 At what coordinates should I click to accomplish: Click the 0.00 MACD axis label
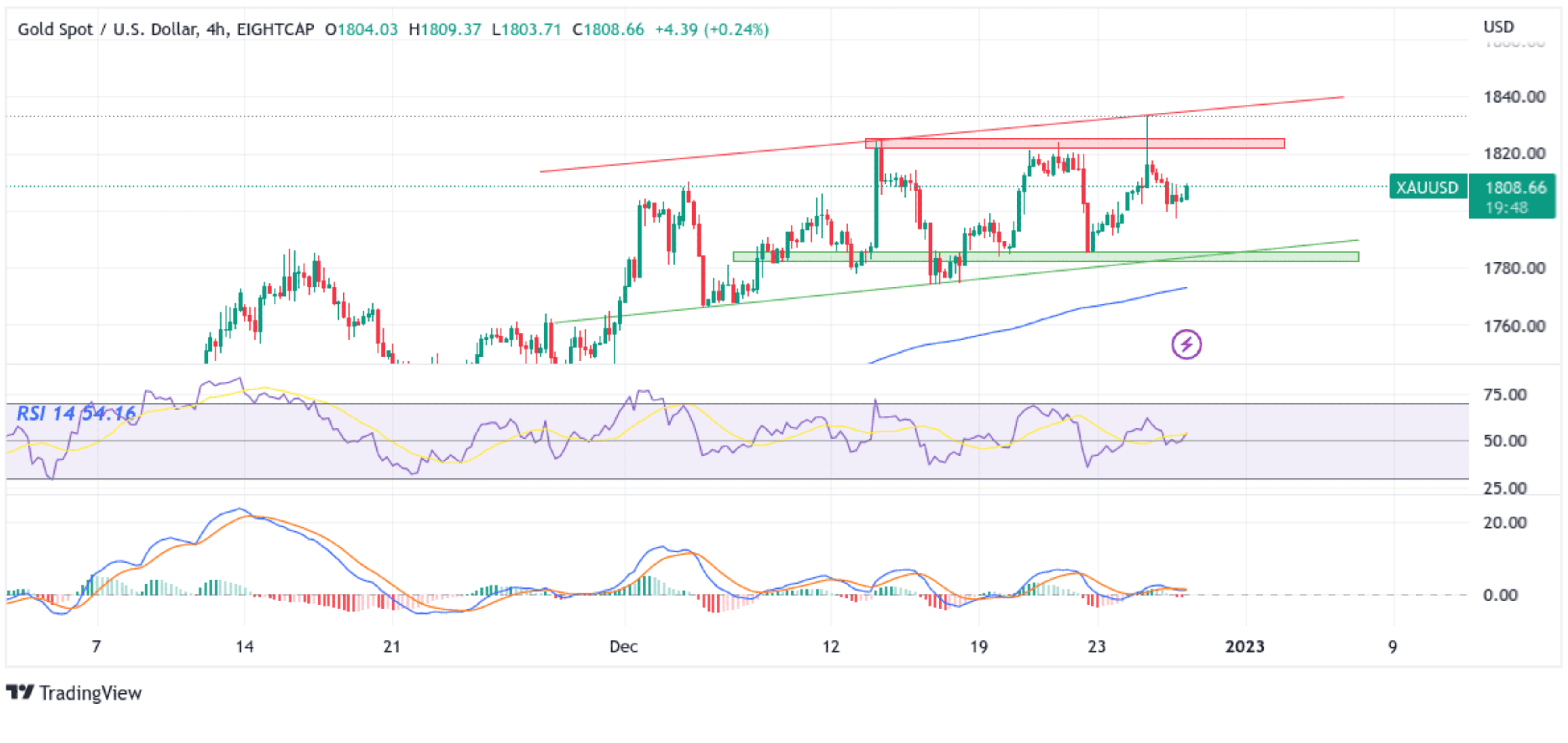click(1501, 595)
